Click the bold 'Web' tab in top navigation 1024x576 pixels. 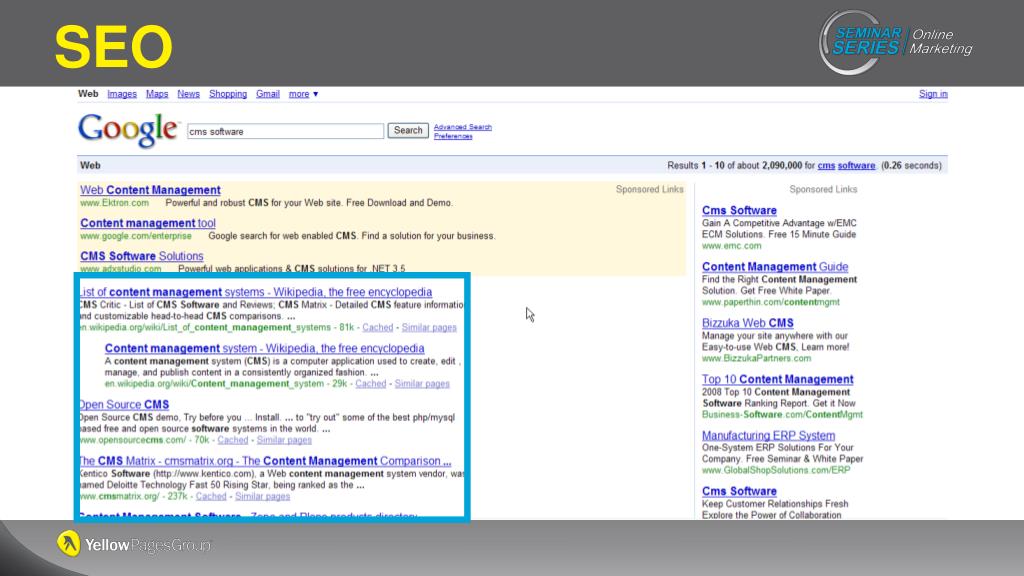pyautogui.click(x=88, y=94)
